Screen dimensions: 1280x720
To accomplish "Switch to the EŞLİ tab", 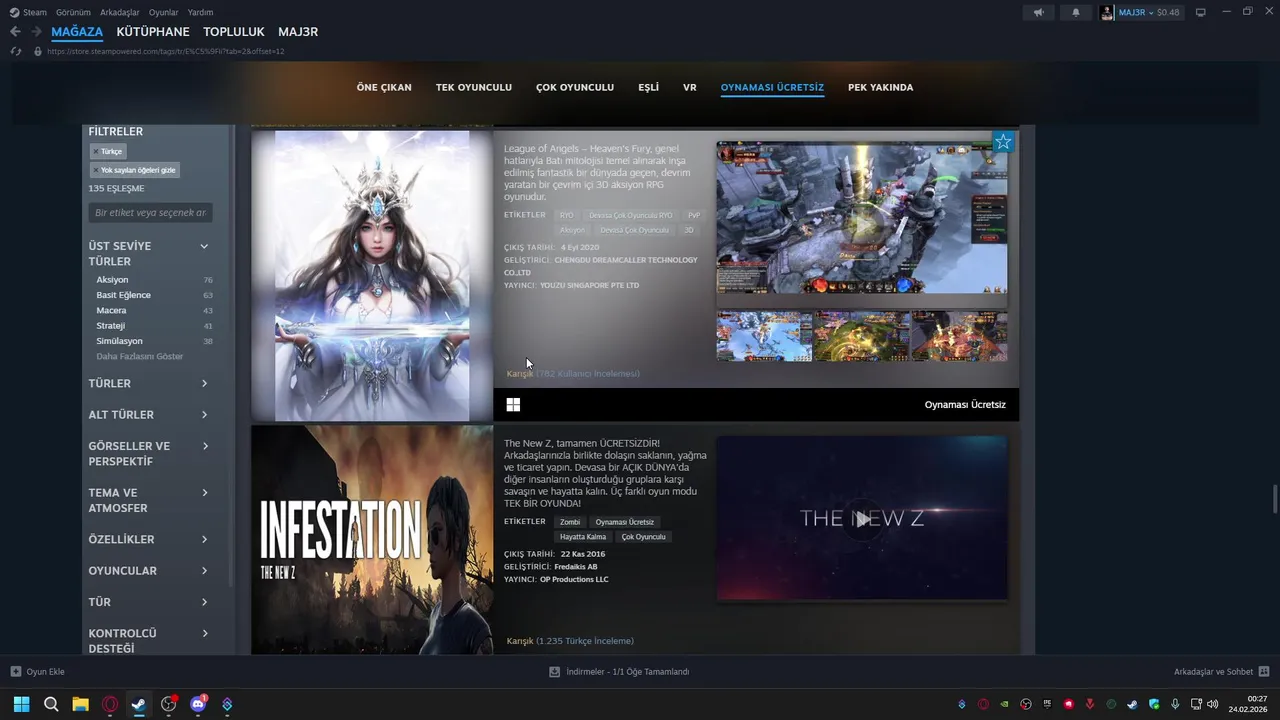I will [x=649, y=87].
